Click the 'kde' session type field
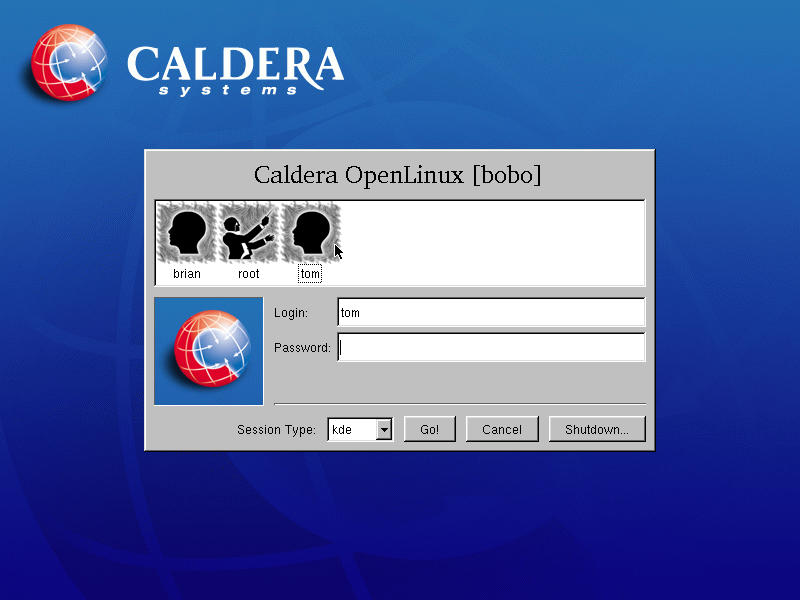This screenshot has width=800, height=600. point(351,430)
